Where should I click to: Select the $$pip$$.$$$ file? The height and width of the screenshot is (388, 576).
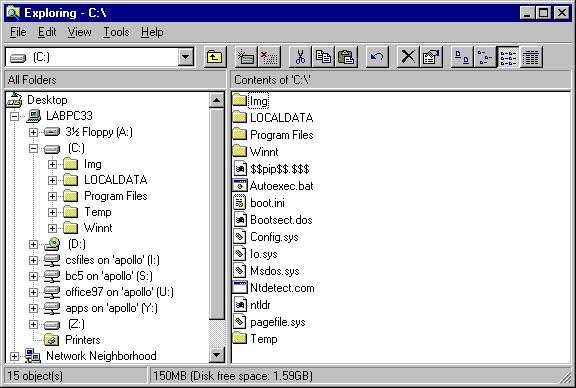pos(271,169)
